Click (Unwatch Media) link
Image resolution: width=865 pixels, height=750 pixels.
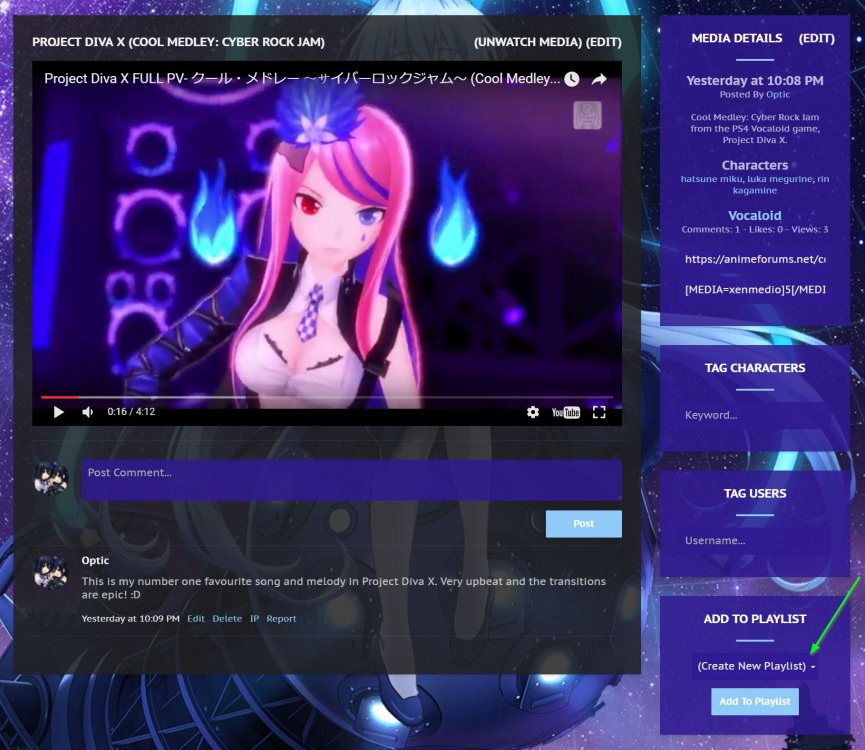pos(528,42)
